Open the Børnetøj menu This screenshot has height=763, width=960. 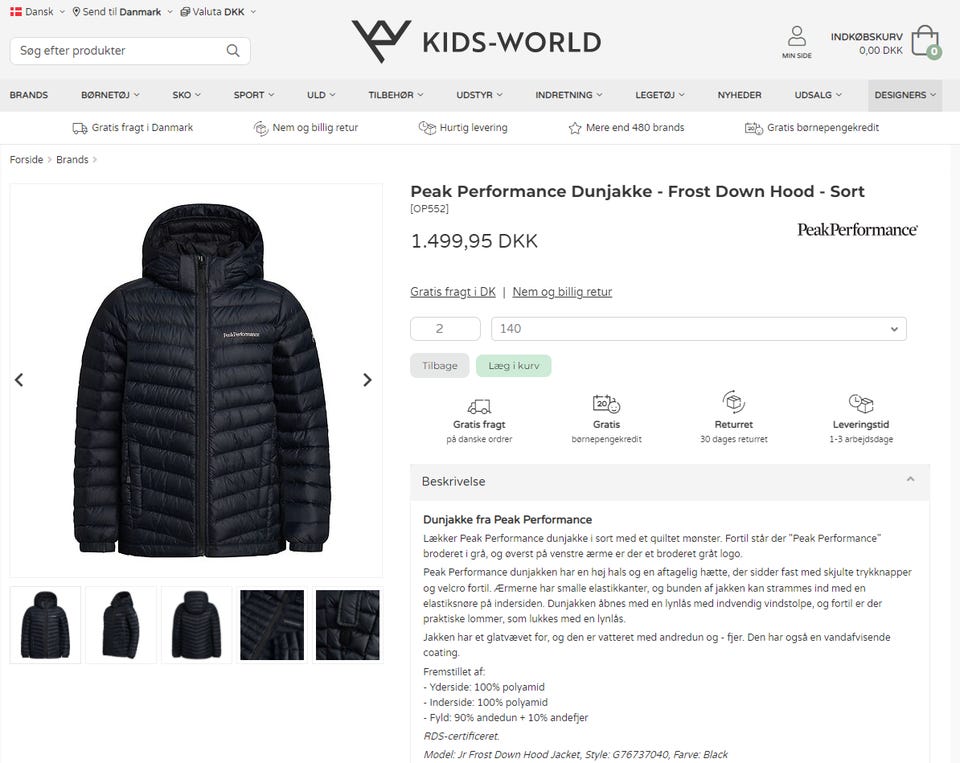click(110, 95)
